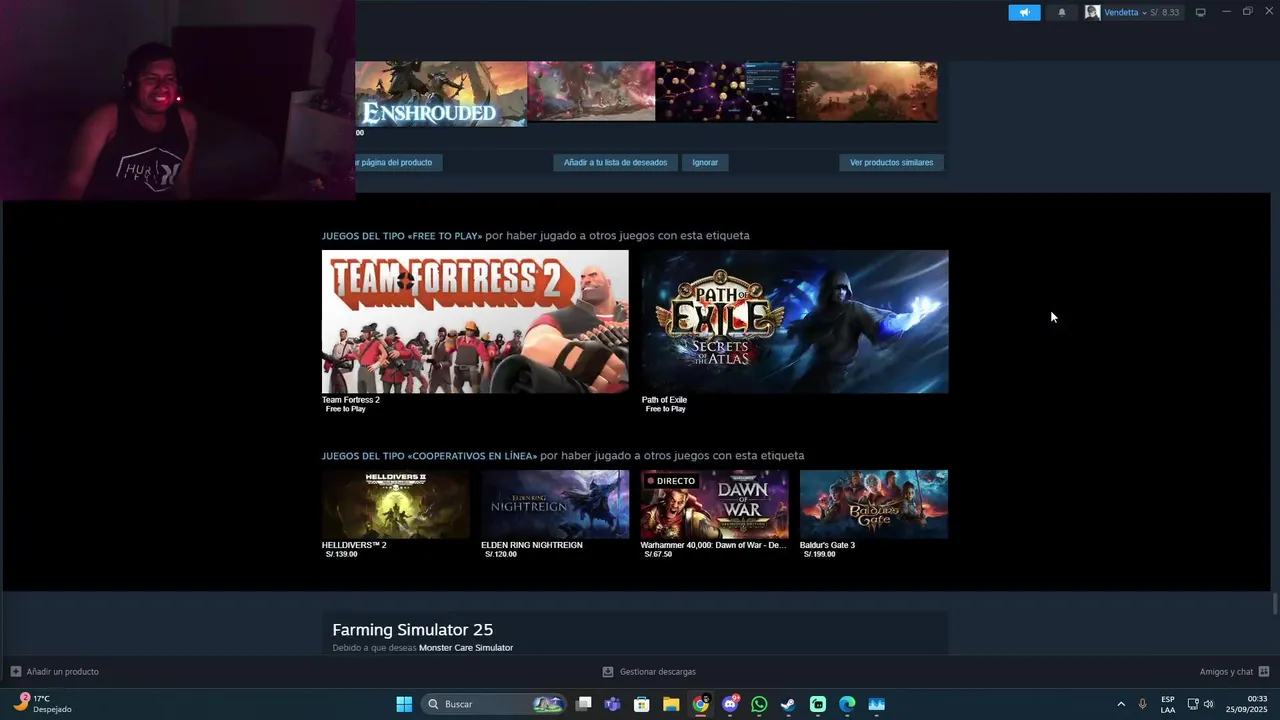Click the Ignorar button
1280x720 pixels.
705,162
